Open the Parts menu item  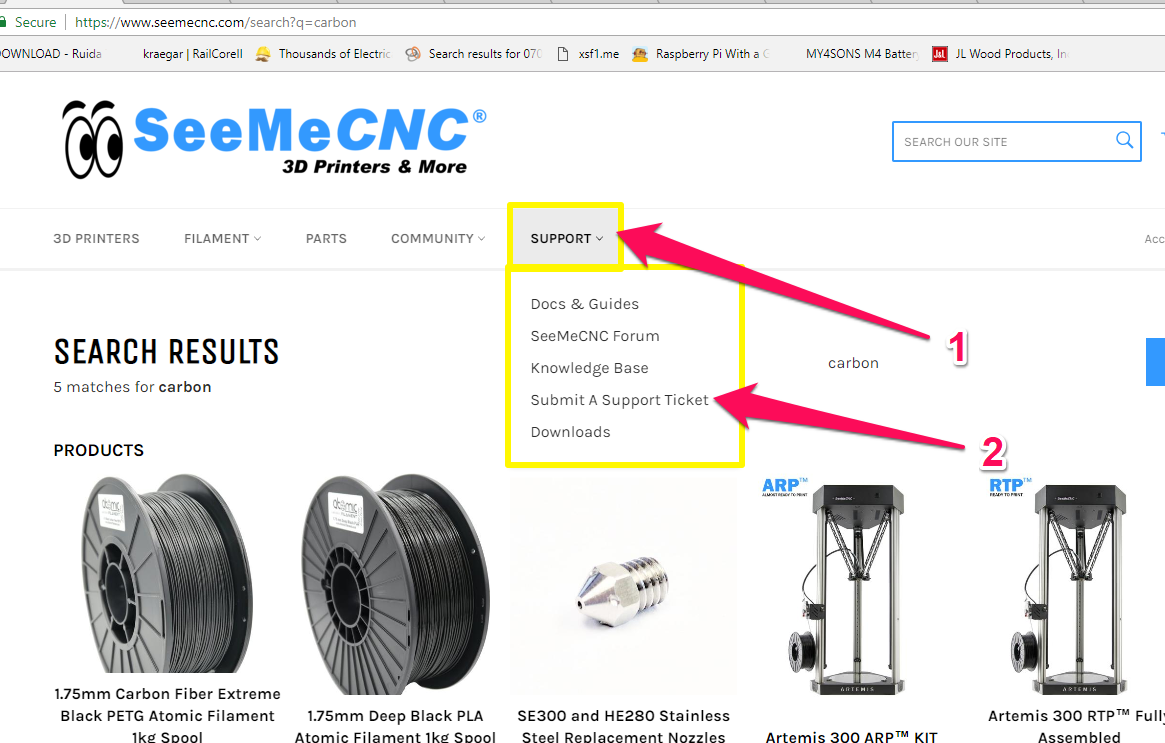pos(326,239)
